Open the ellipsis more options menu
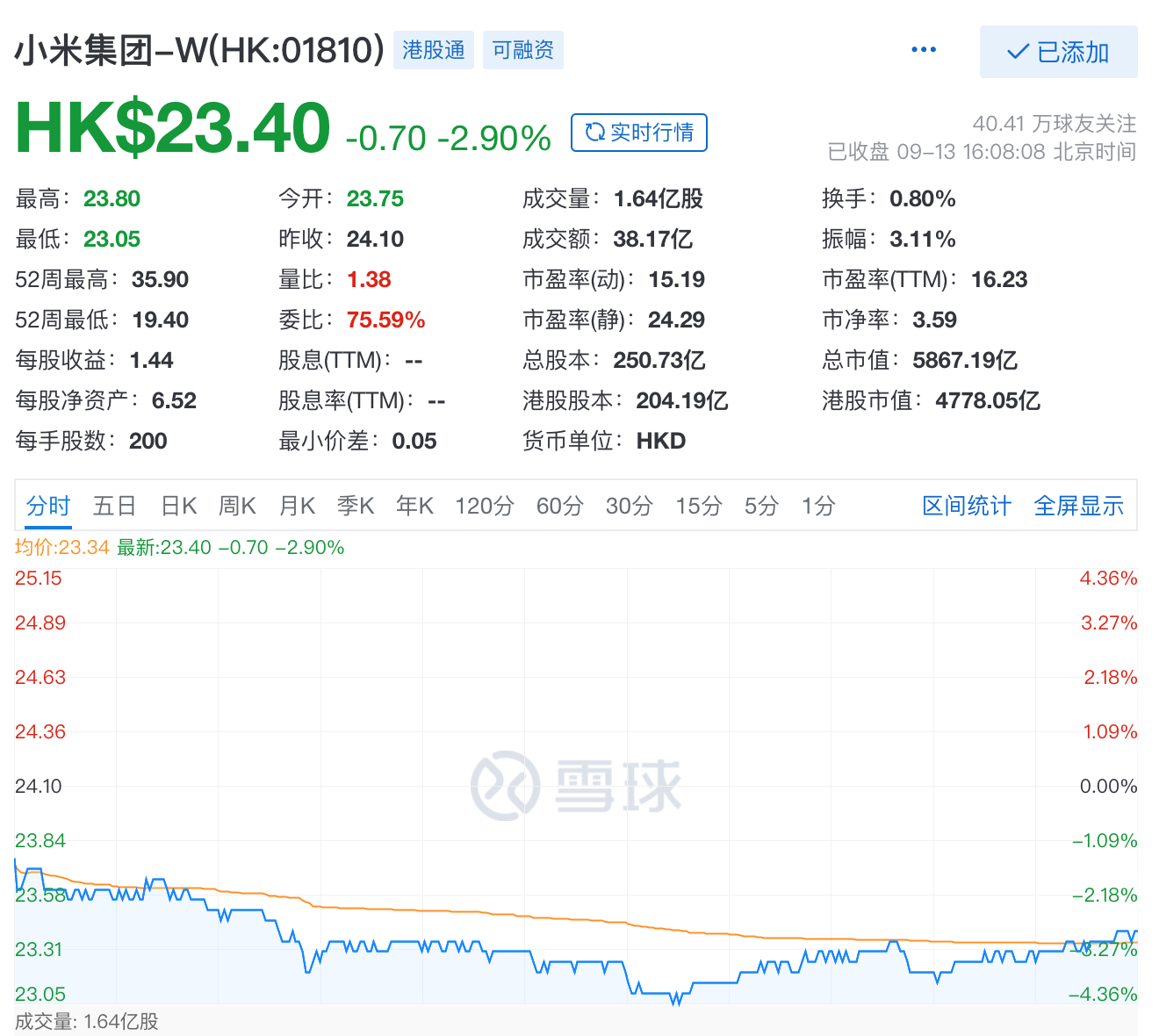The height and width of the screenshot is (1036, 1159). tap(924, 50)
